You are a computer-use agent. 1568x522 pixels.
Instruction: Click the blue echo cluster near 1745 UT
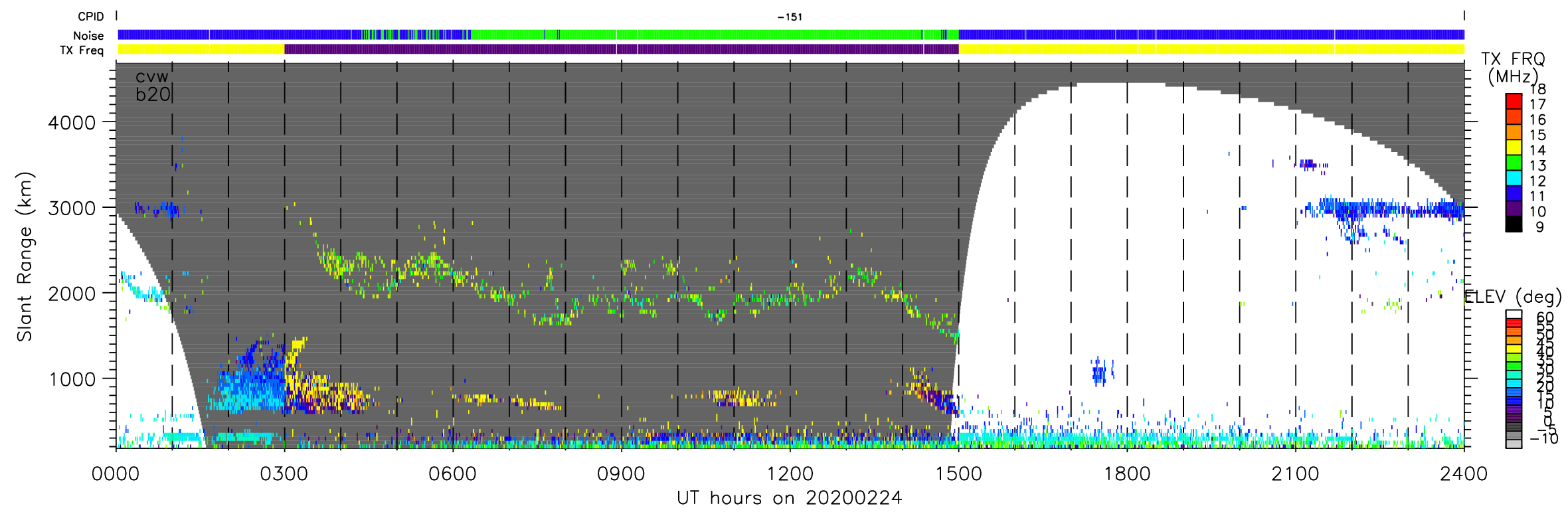[1102, 372]
